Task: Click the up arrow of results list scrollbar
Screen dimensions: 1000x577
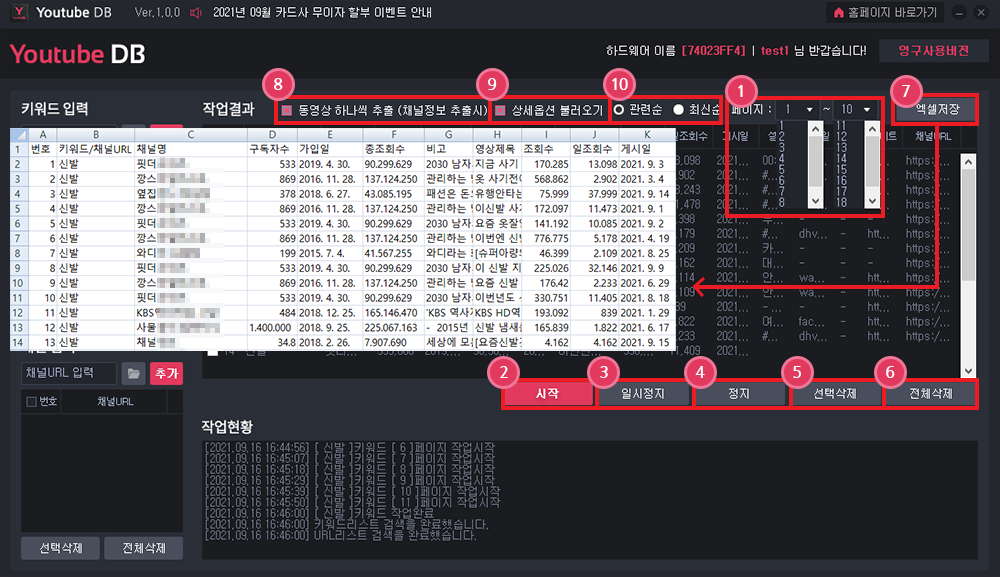Action: (x=968, y=161)
